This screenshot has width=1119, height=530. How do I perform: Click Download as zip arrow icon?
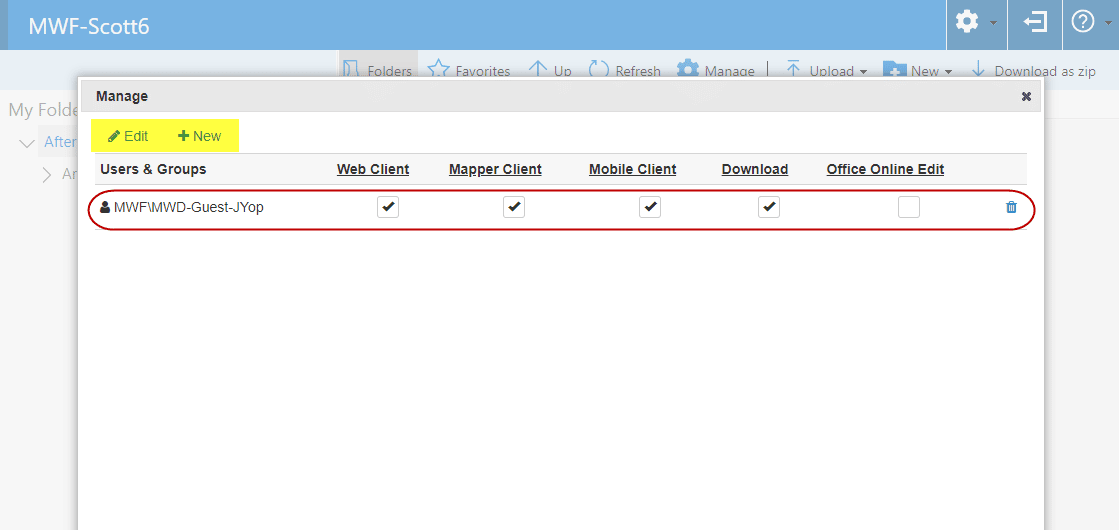[978, 70]
